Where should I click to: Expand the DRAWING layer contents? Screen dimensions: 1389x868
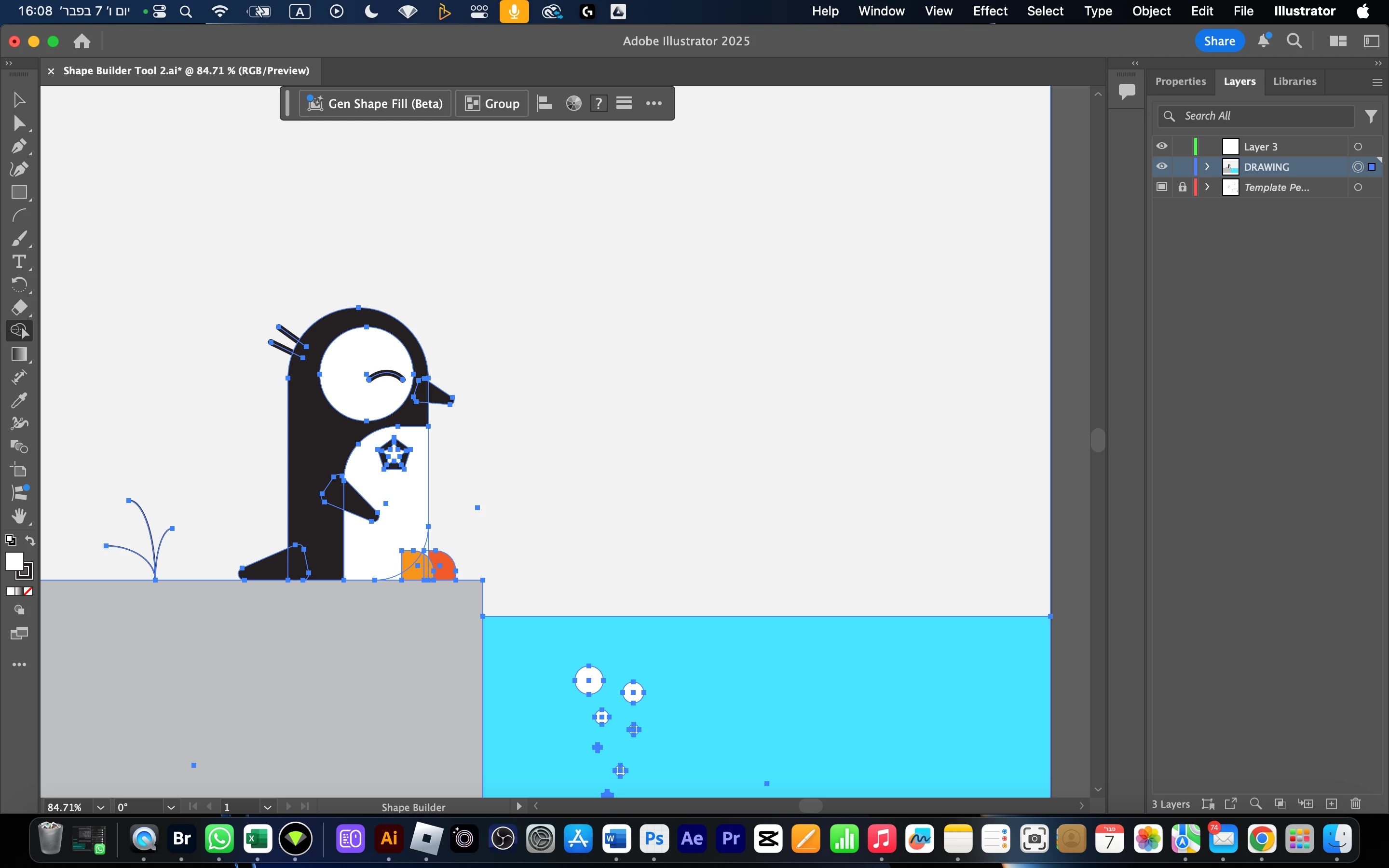(x=1207, y=166)
